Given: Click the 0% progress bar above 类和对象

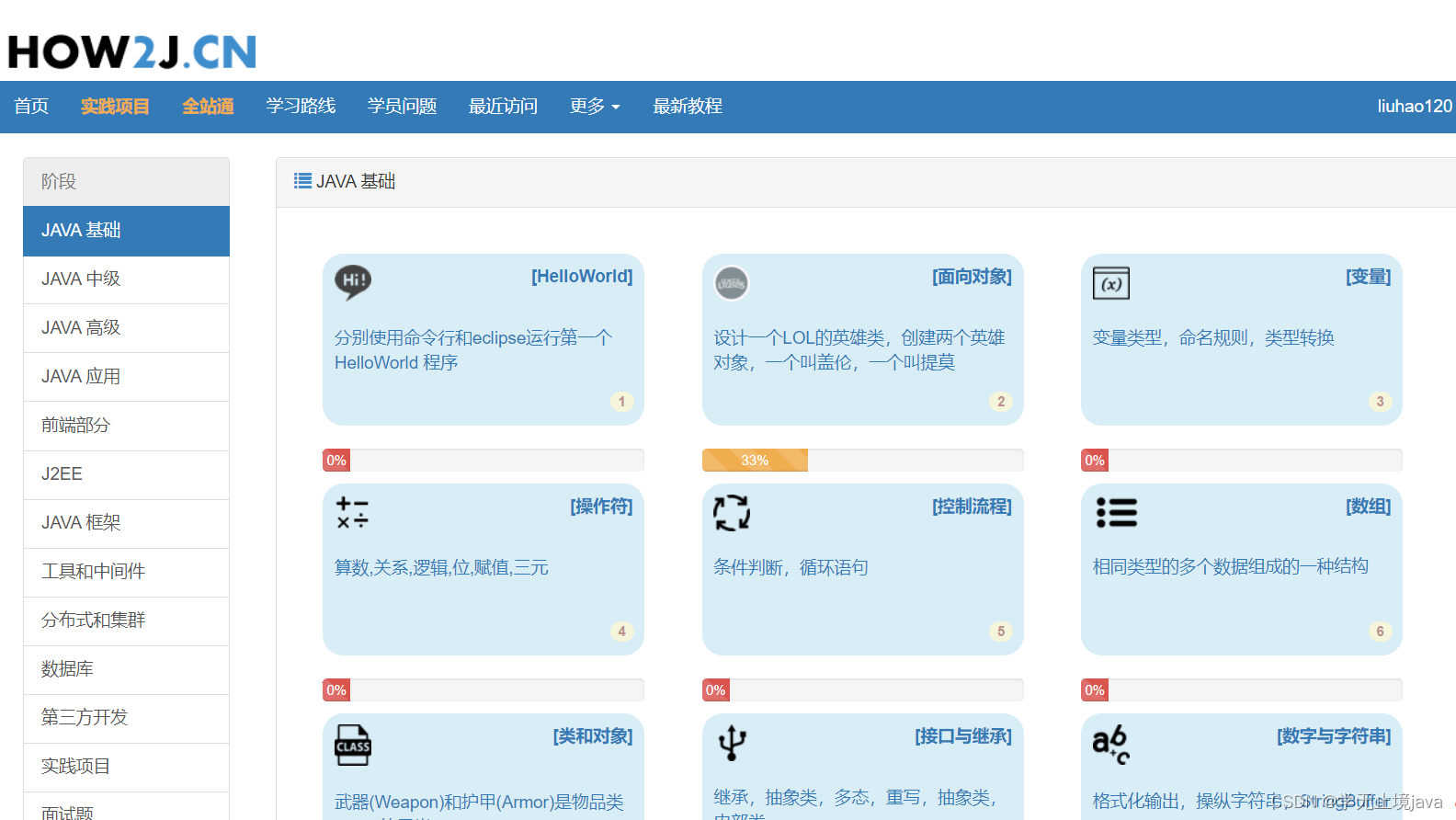Looking at the screenshot, I should (x=483, y=690).
